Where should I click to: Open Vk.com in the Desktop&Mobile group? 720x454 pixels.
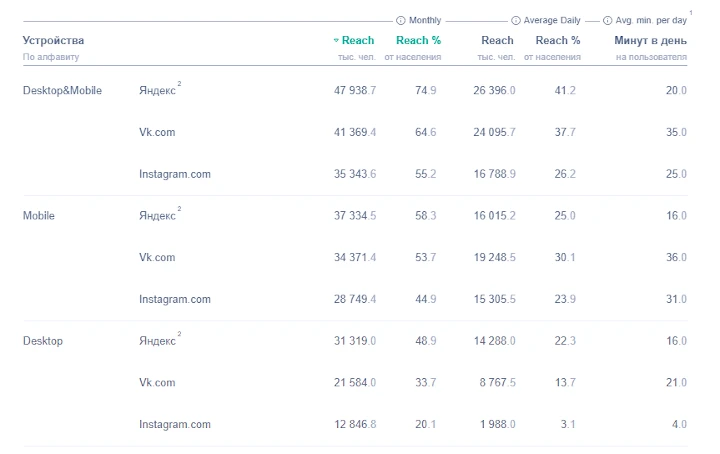point(157,132)
